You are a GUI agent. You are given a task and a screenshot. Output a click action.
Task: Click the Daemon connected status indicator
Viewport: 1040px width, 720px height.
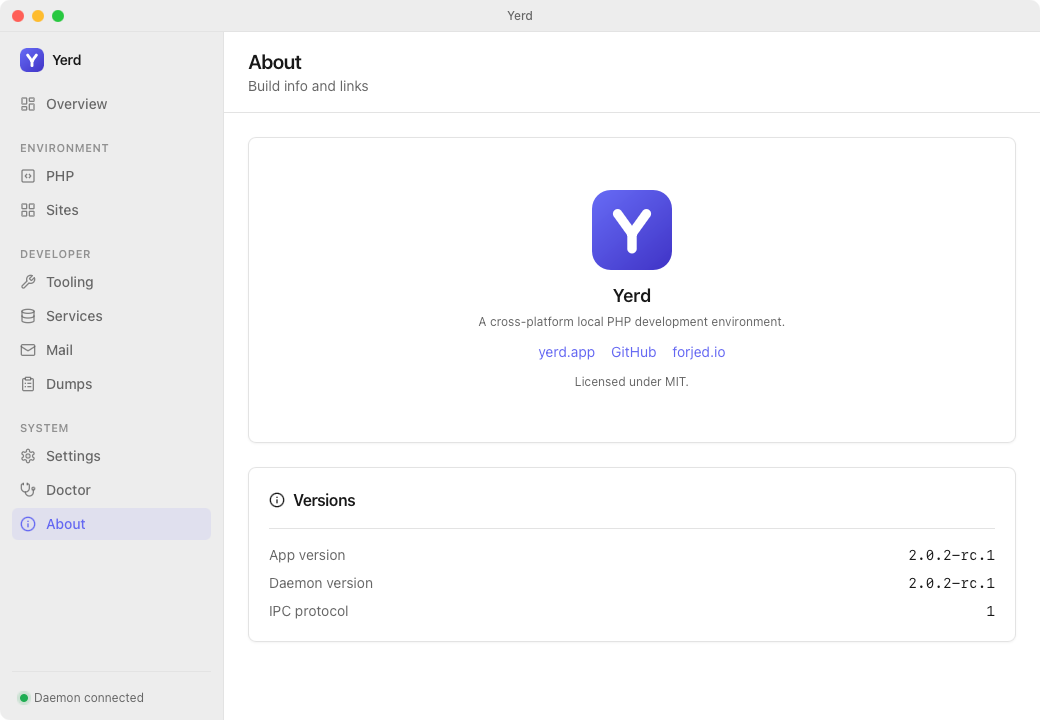[x=81, y=697]
